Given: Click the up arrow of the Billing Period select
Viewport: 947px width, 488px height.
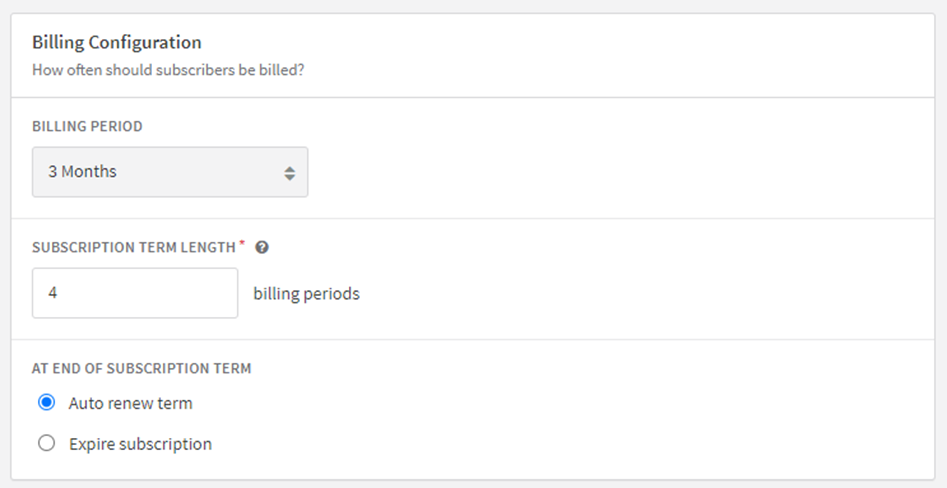Looking at the screenshot, I should pos(290,169).
